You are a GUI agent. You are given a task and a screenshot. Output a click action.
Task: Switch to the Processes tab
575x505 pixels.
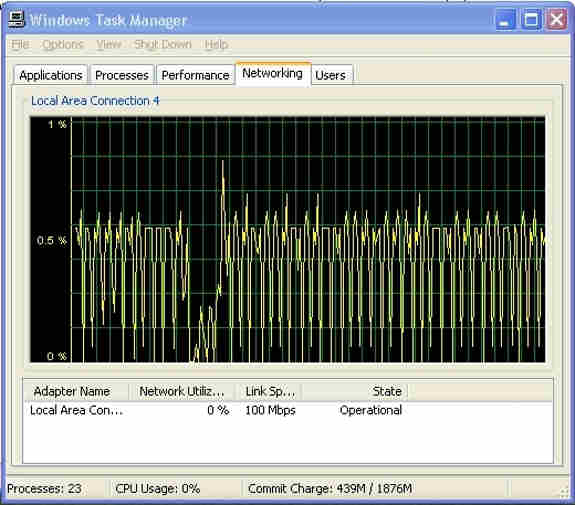(122, 75)
